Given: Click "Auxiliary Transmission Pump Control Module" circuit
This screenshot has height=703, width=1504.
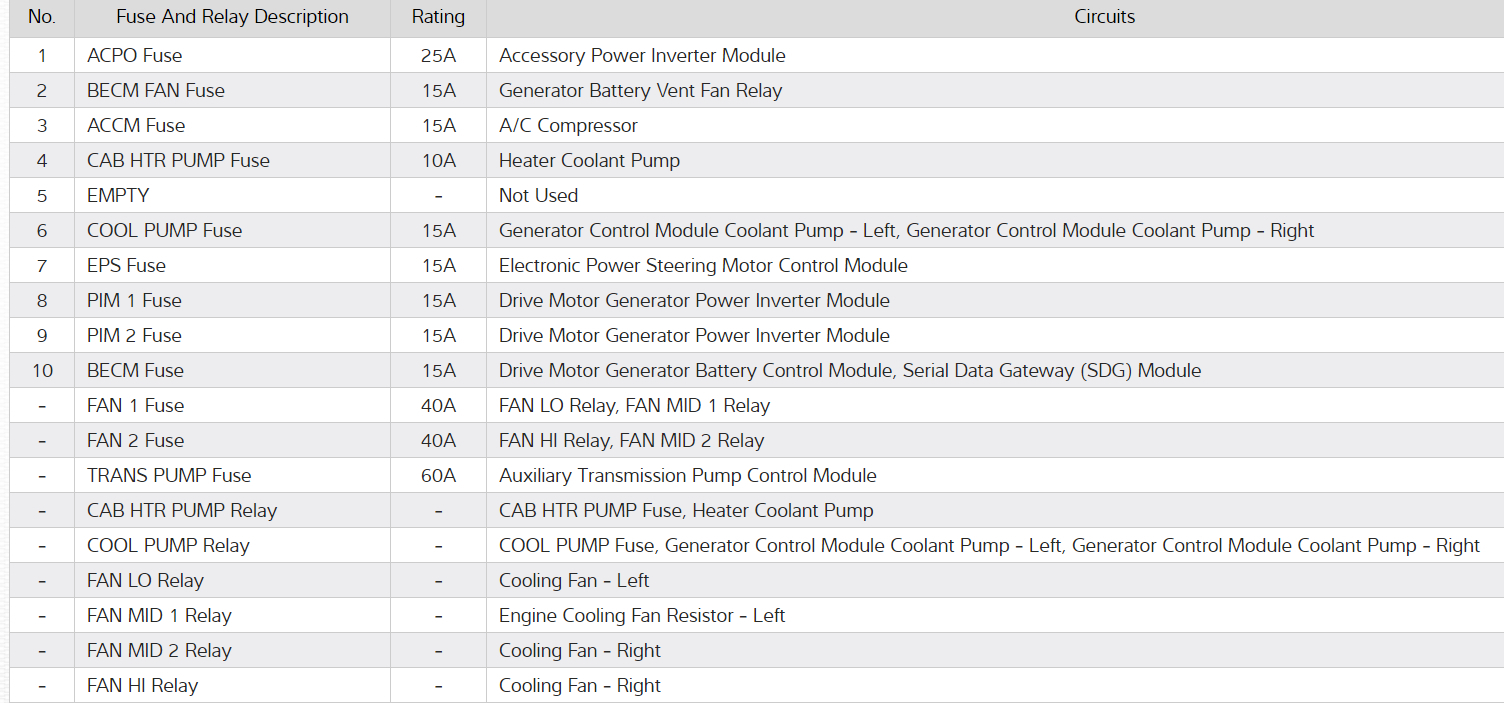Looking at the screenshot, I should (687, 475).
